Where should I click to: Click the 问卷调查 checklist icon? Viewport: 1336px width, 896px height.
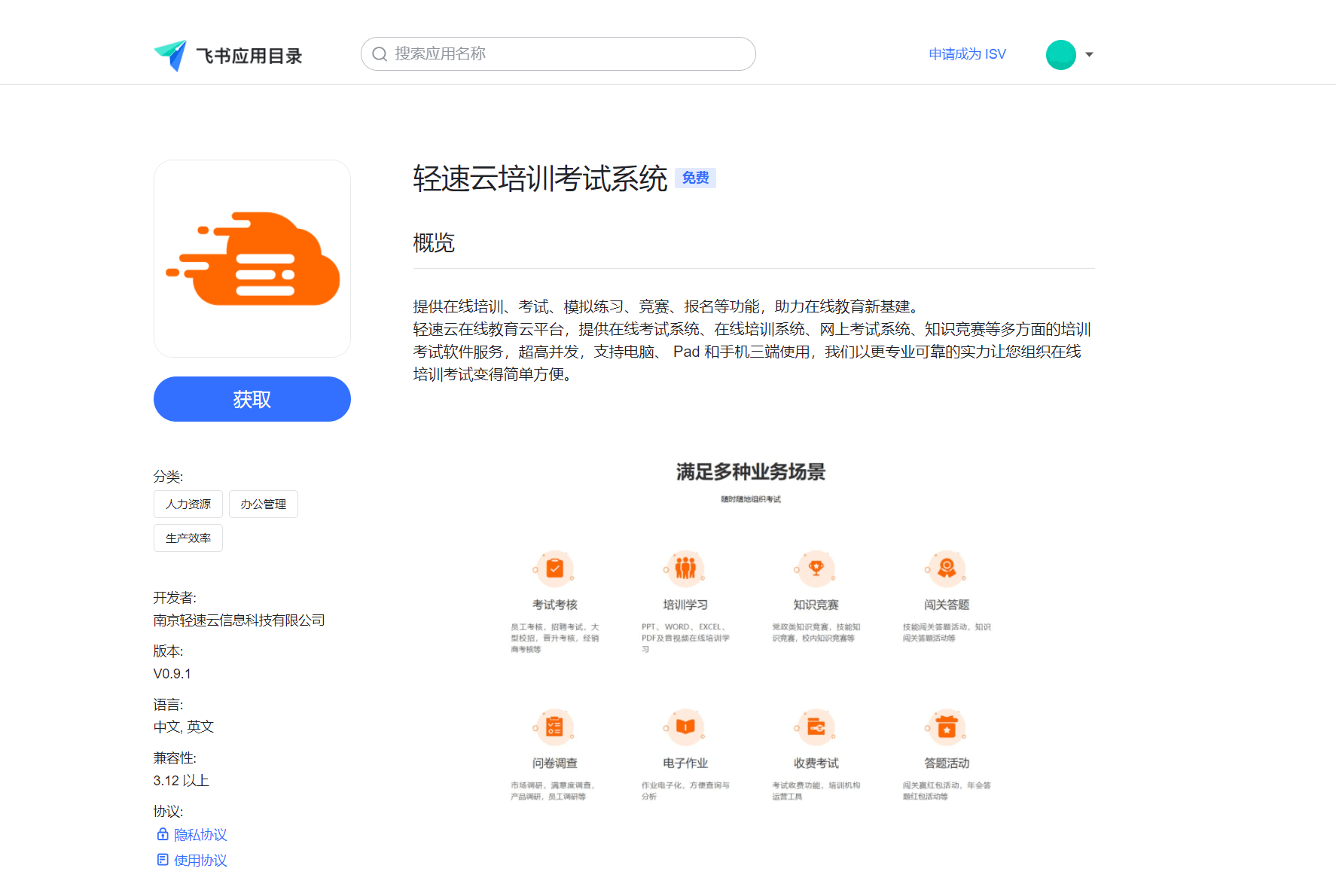pyautogui.click(x=554, y=727)
